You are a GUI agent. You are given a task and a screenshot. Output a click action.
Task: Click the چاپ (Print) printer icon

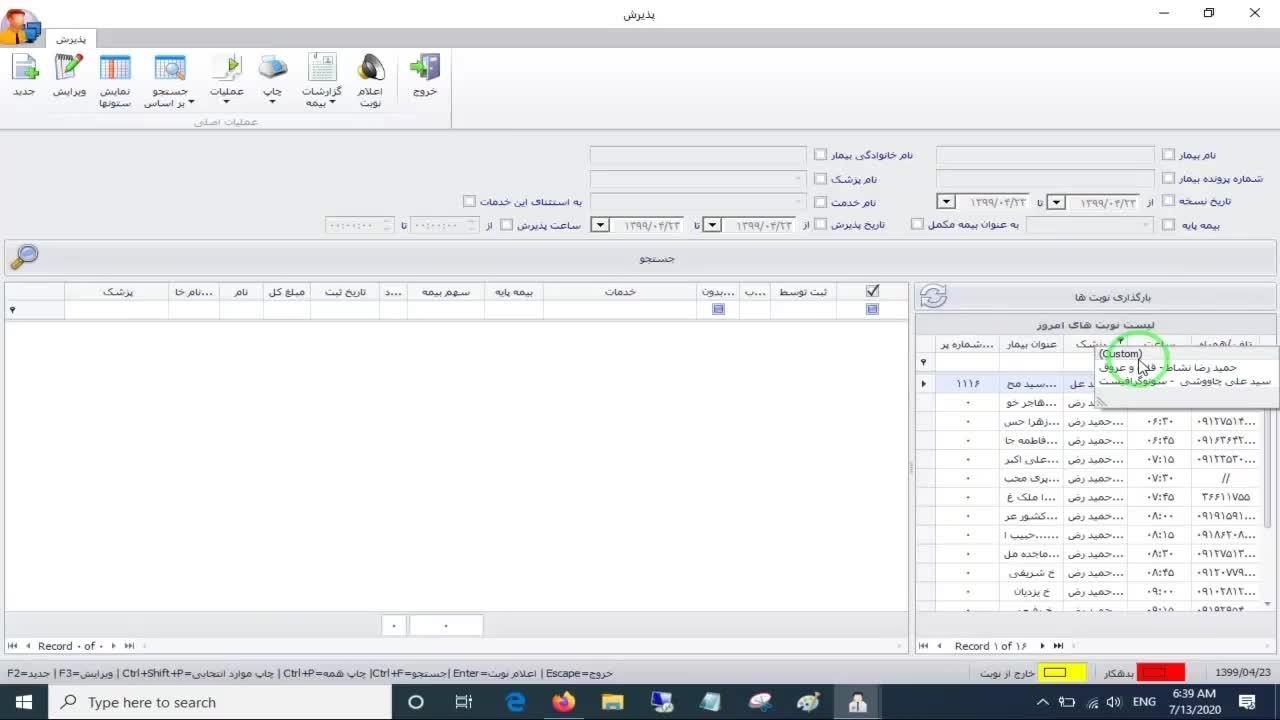click(272, 69)
